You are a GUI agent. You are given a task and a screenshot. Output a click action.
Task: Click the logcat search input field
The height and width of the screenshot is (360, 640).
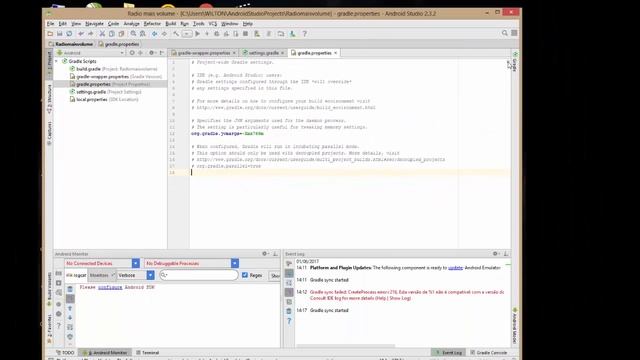click(x=199, y=276)
